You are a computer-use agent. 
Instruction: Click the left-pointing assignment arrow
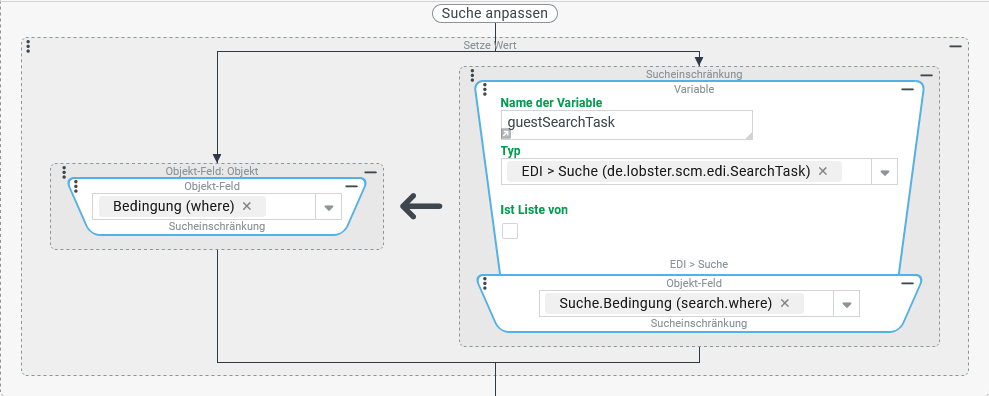421,206
